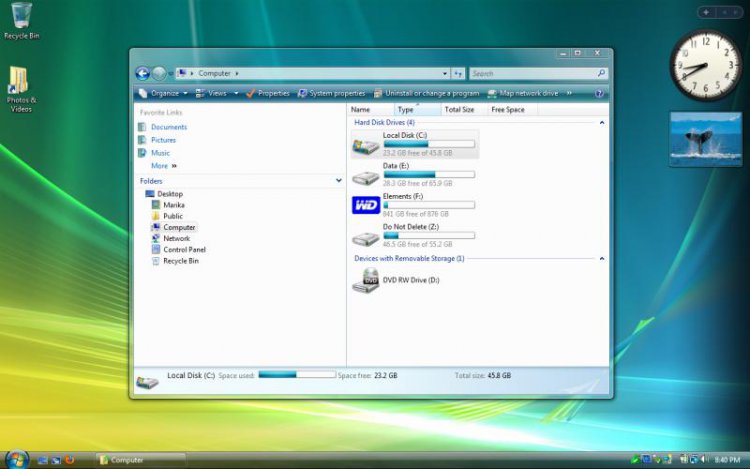Click the Hard Disk Drives (4) group label
The height and width of the screenshot is (469, 750).
(x=384, y=123)
